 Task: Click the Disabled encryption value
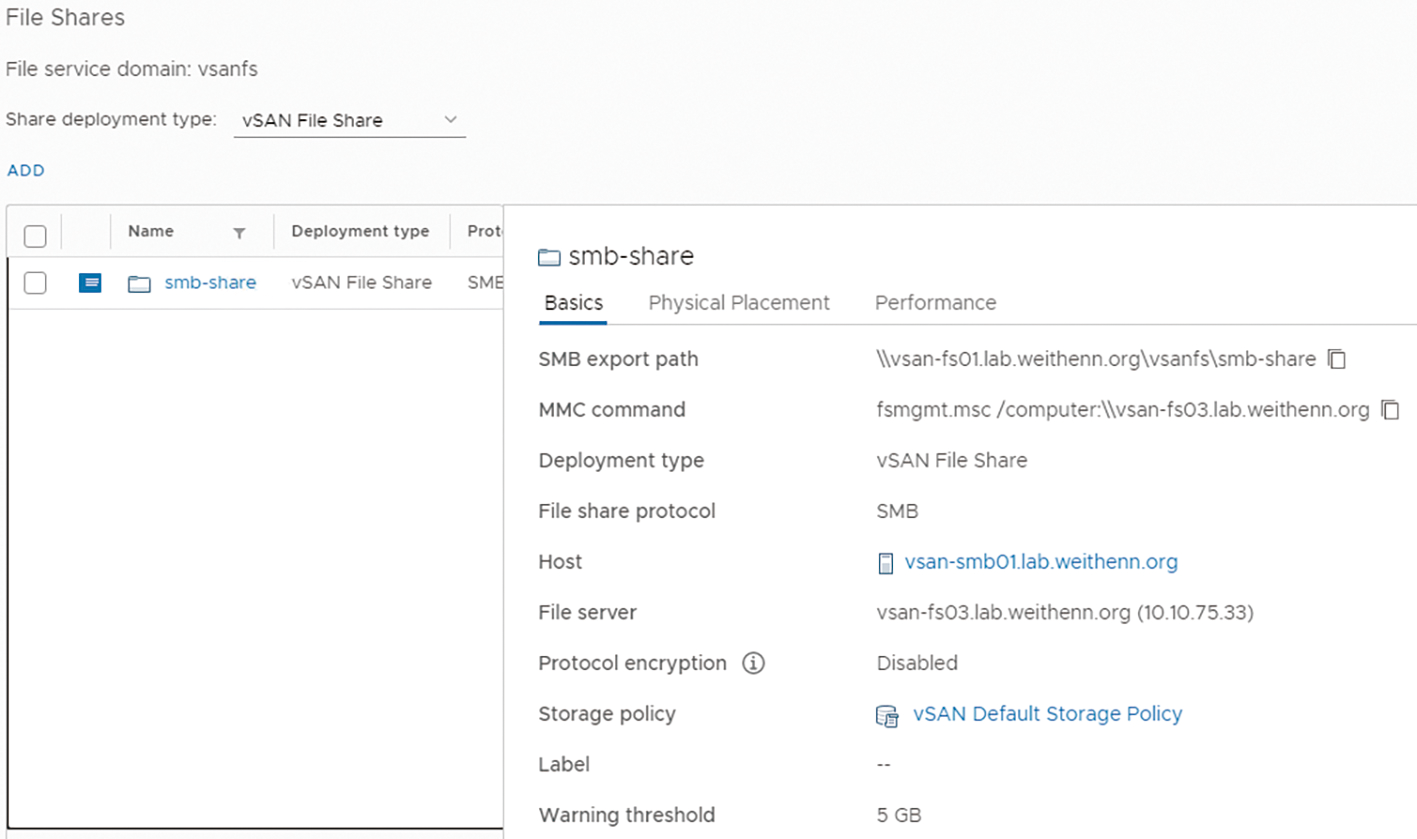coord(917,663)
